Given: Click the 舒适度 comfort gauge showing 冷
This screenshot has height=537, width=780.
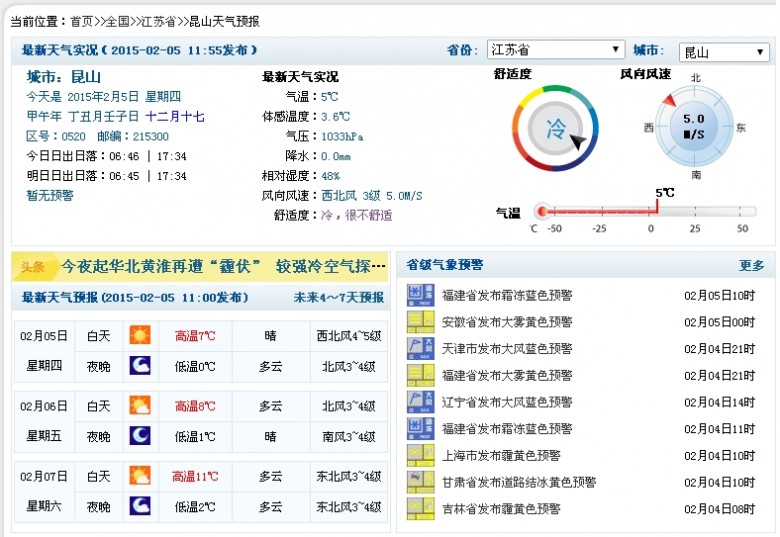Looking at the screenshot, I should click(556, 128).
